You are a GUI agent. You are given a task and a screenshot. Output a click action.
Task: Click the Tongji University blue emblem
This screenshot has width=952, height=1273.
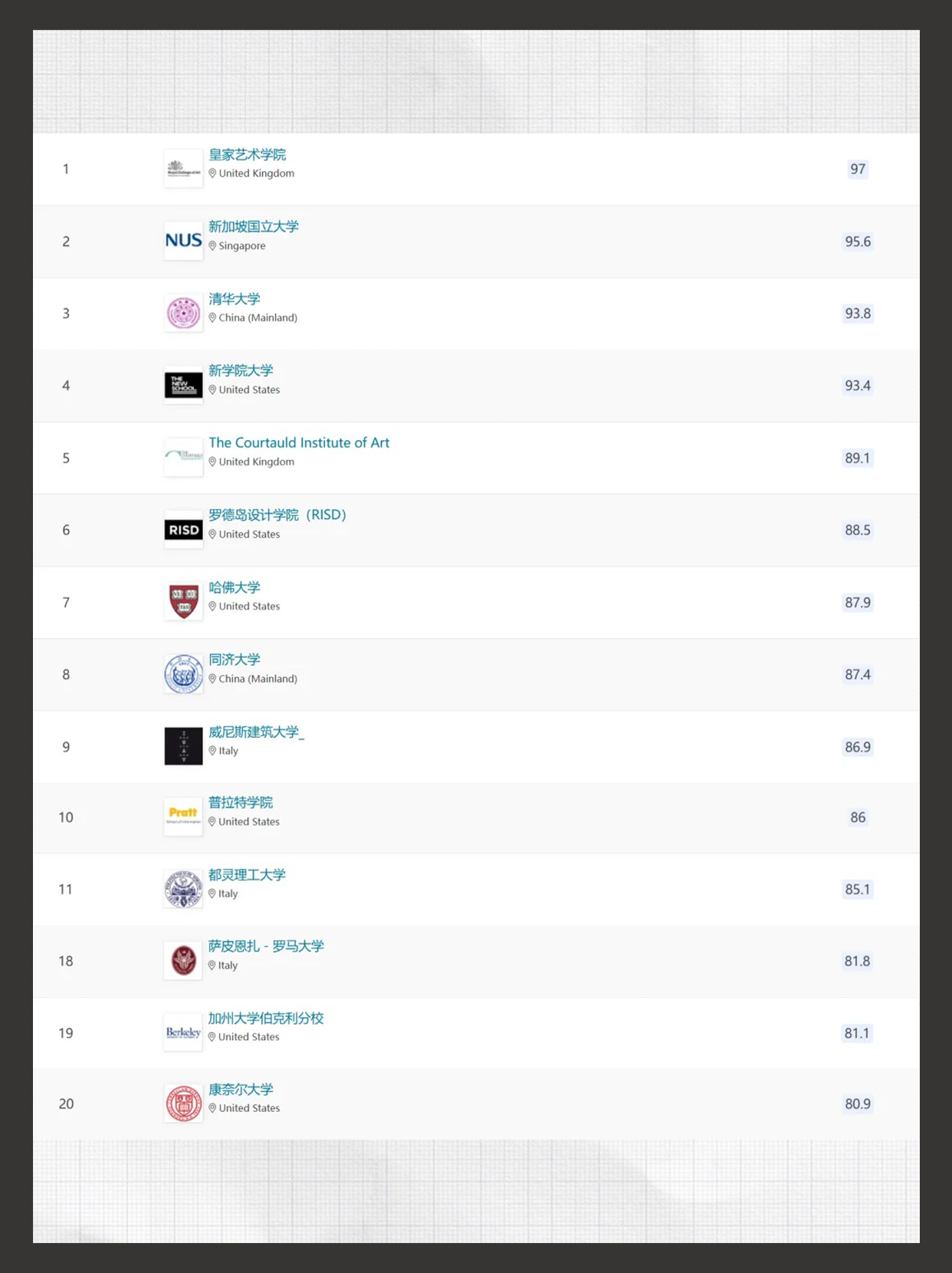tap(183, 674)
